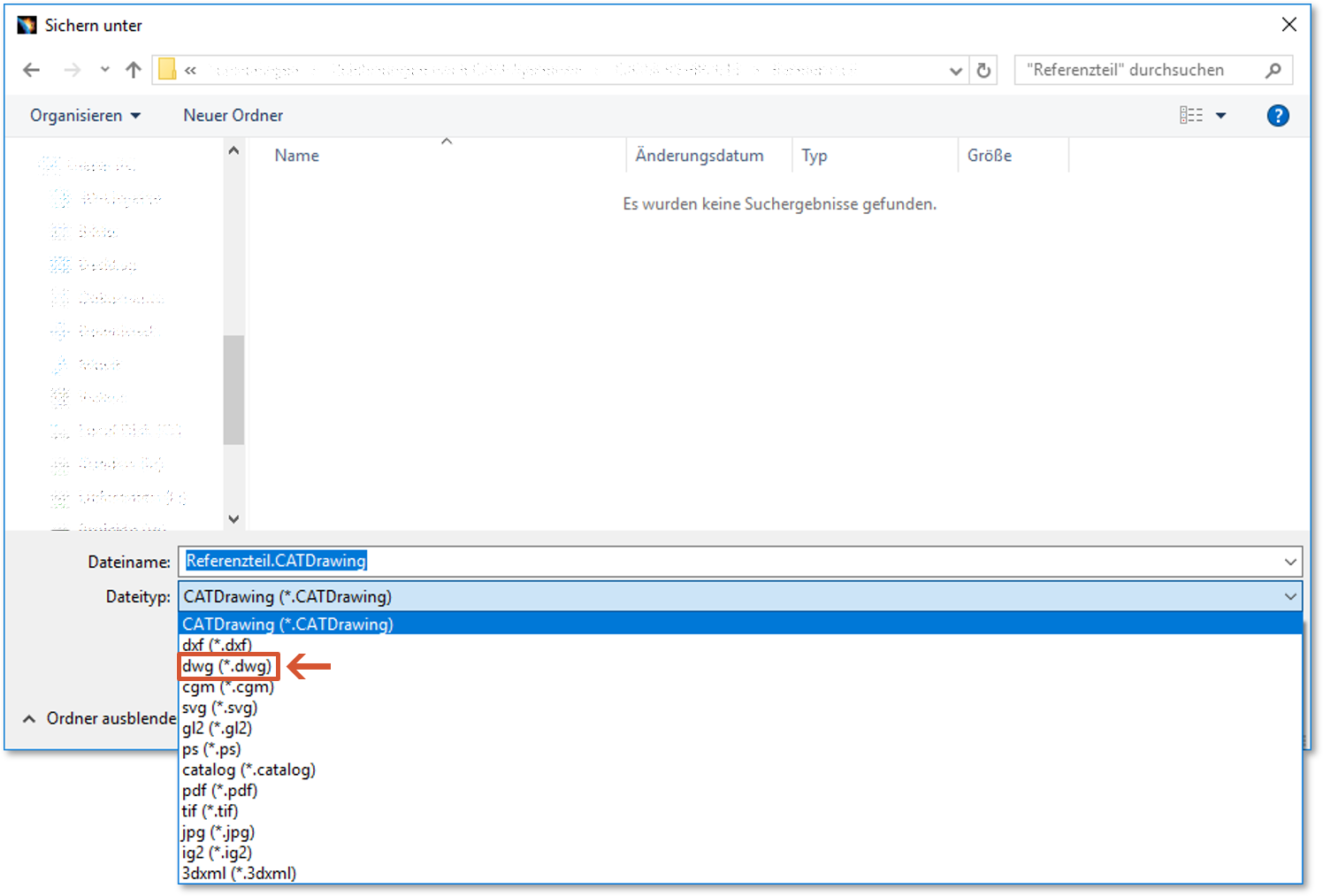Click the Neuer Ordner button

click(233, 115)
